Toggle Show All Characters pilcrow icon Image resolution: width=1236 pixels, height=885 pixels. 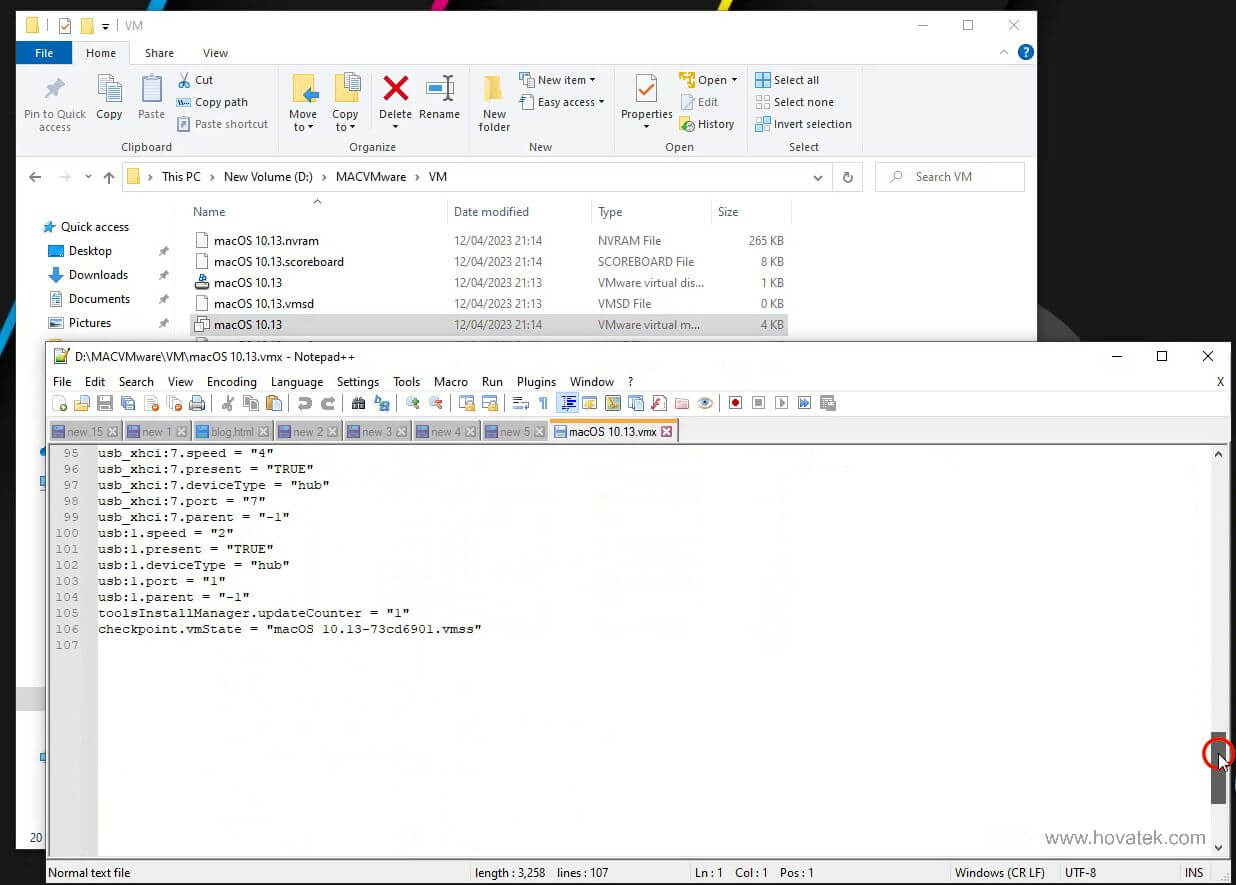(542, 403)
